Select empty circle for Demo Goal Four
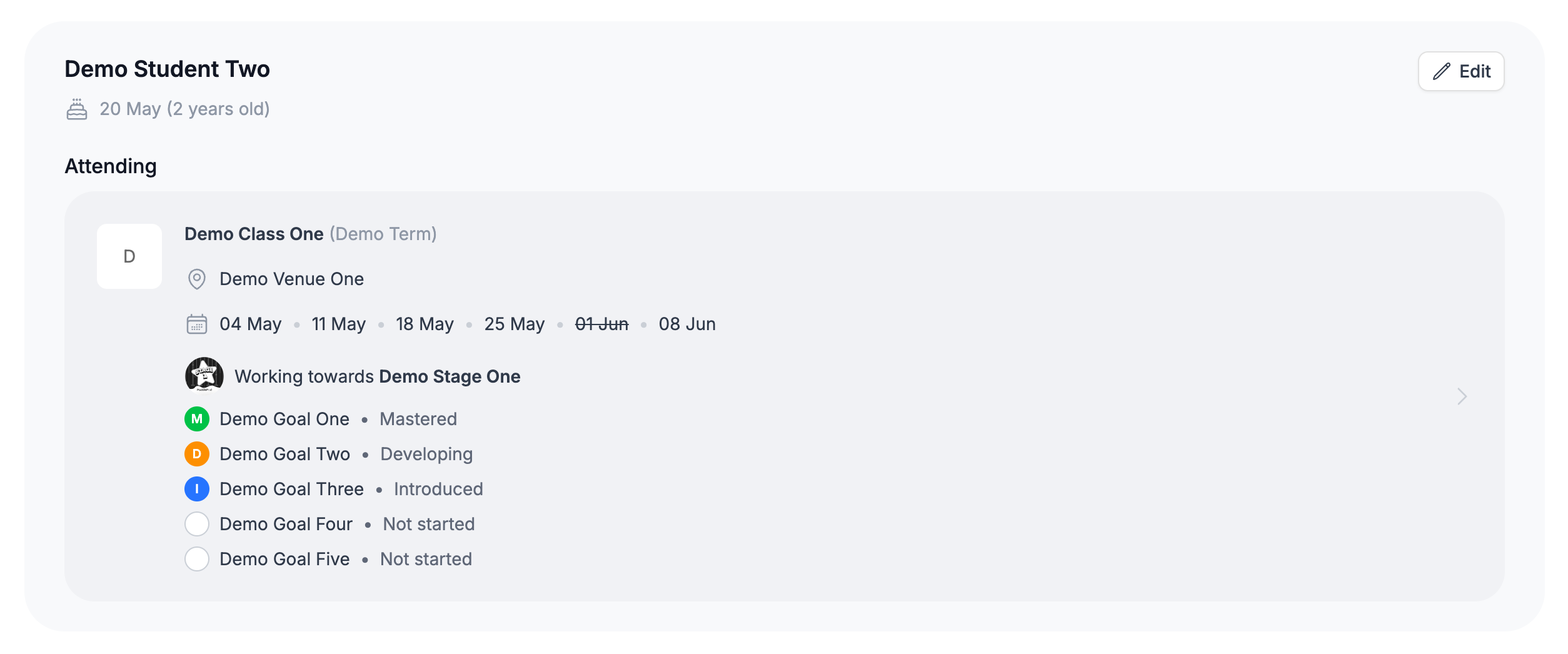Image resolution: width=1568 pixels, height=654 pixels. click(197, 524)
